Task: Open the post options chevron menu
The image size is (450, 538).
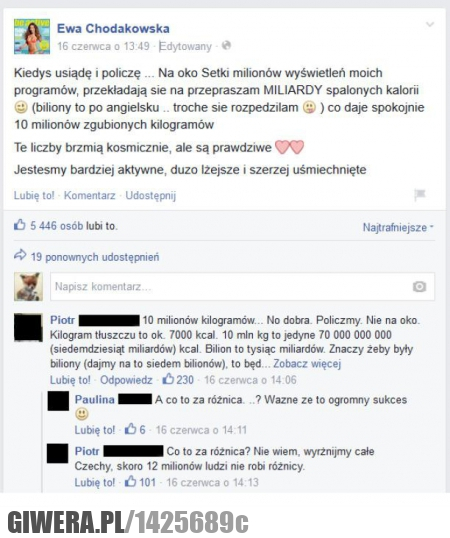Action: point(430,24)
